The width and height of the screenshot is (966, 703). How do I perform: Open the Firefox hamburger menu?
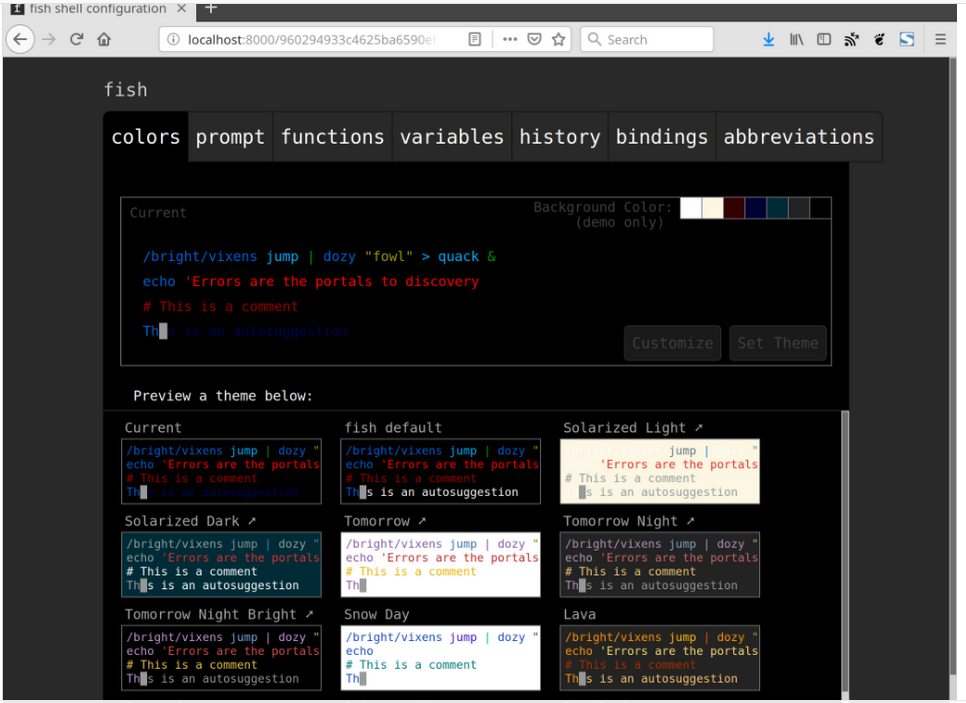pyautogui.click(x=940, y=40)
